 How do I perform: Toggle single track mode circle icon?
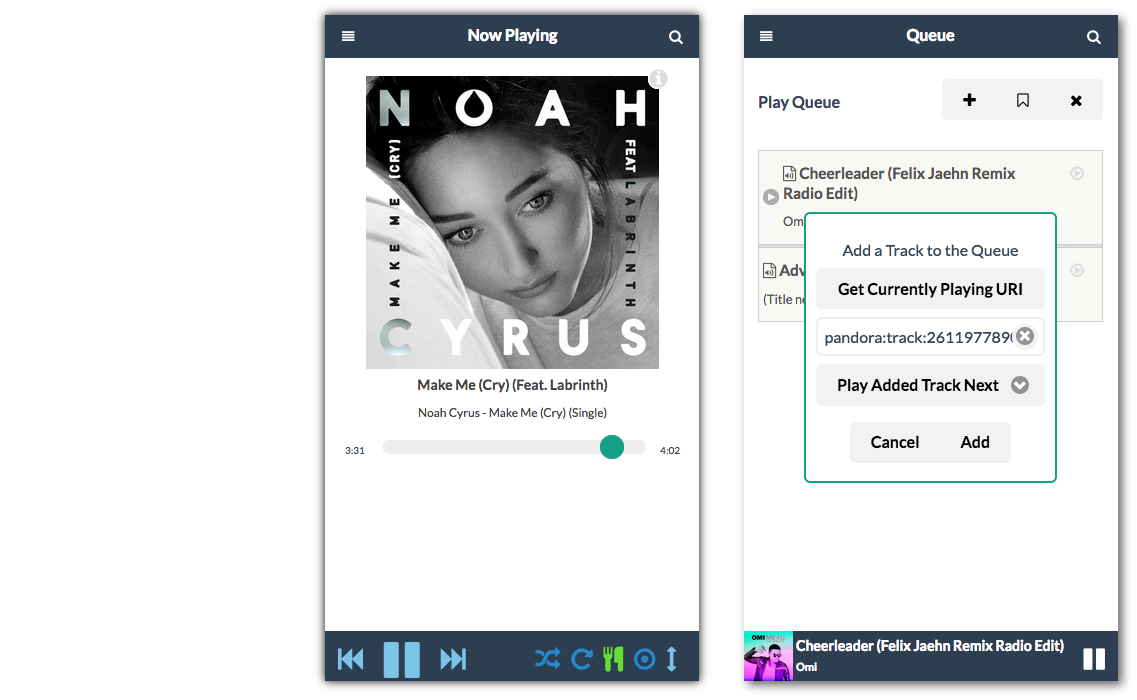(645, 659)
